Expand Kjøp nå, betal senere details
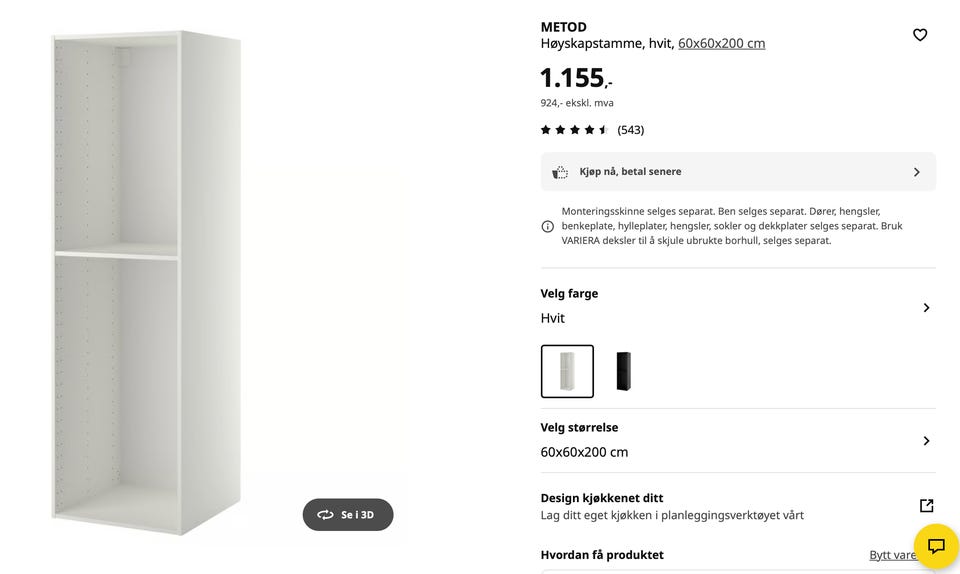Screen dimensions: 960x574 click(x=916, y=172)
